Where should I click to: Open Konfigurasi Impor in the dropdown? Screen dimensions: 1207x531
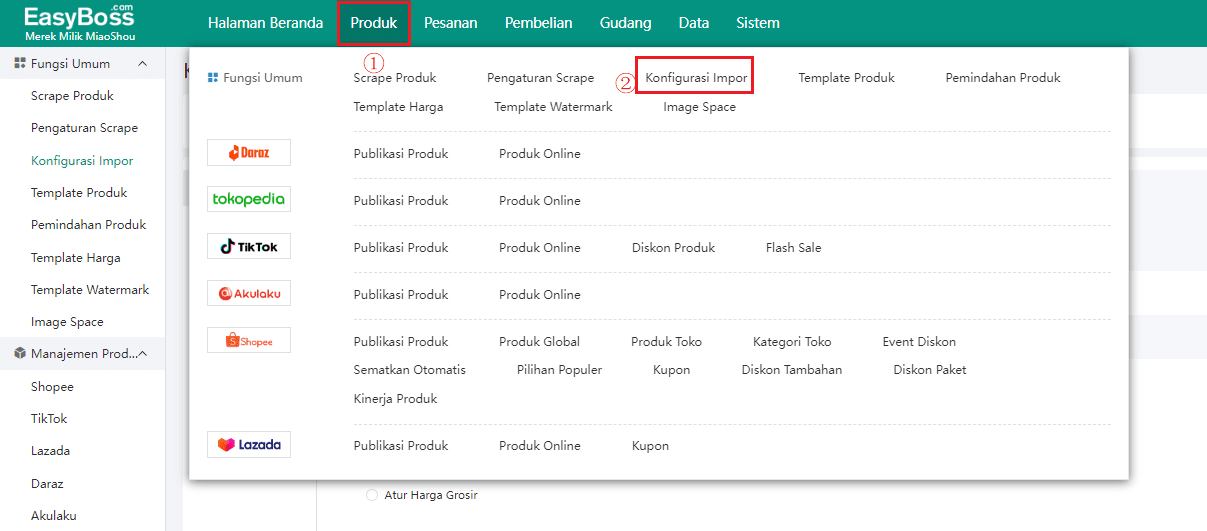695,78
